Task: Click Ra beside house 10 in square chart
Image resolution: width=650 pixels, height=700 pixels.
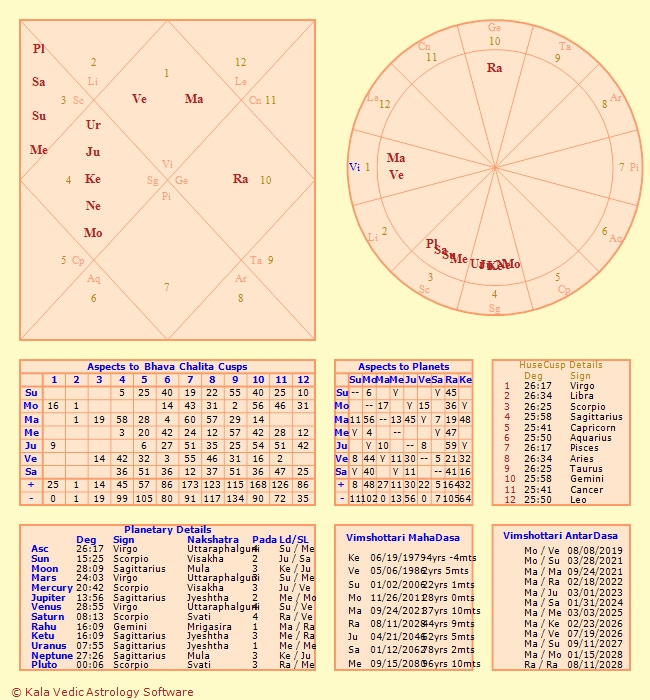Action: [240, 179]
